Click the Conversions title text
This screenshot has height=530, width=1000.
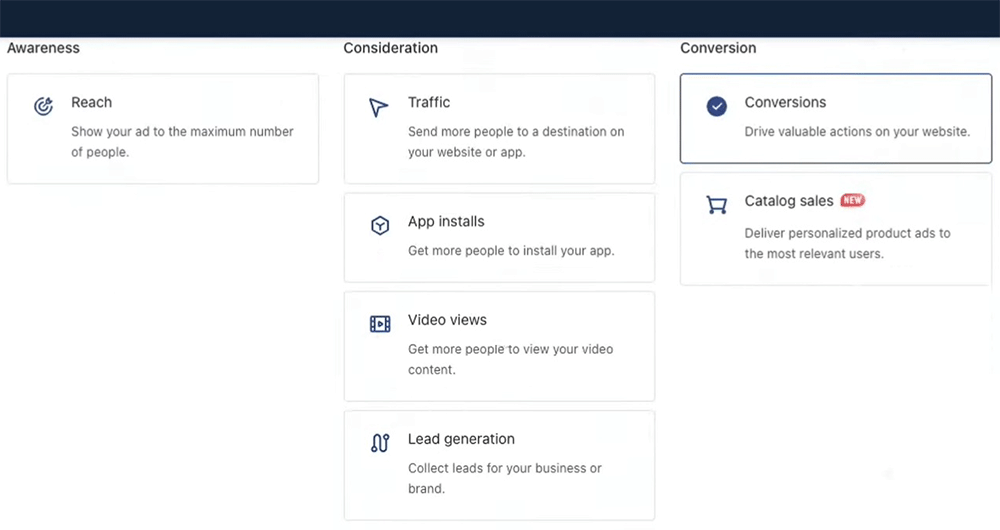[785, 102]
